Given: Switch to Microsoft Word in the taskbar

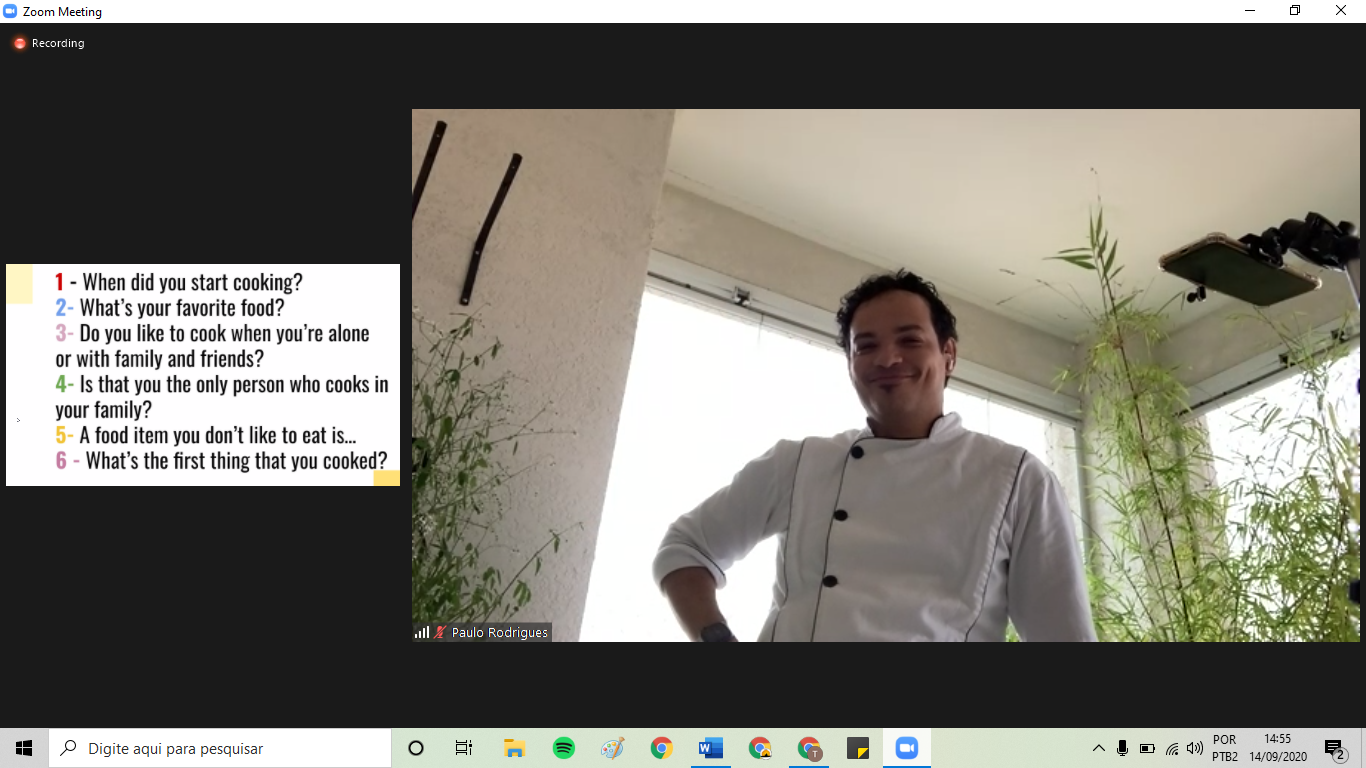Looking at the screenshot, I should point(710,748).
